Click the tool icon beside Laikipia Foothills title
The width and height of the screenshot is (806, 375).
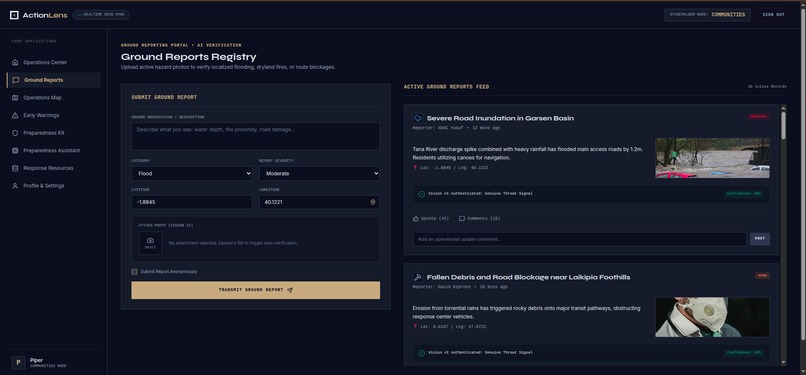418,277
